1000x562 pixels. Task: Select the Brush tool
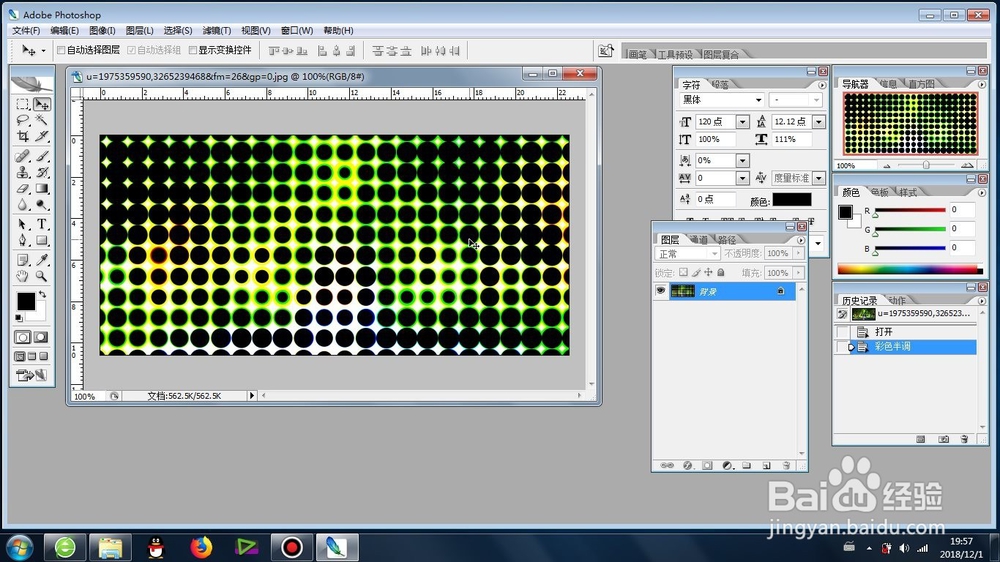pyautogui.click(x=42, y=156)
